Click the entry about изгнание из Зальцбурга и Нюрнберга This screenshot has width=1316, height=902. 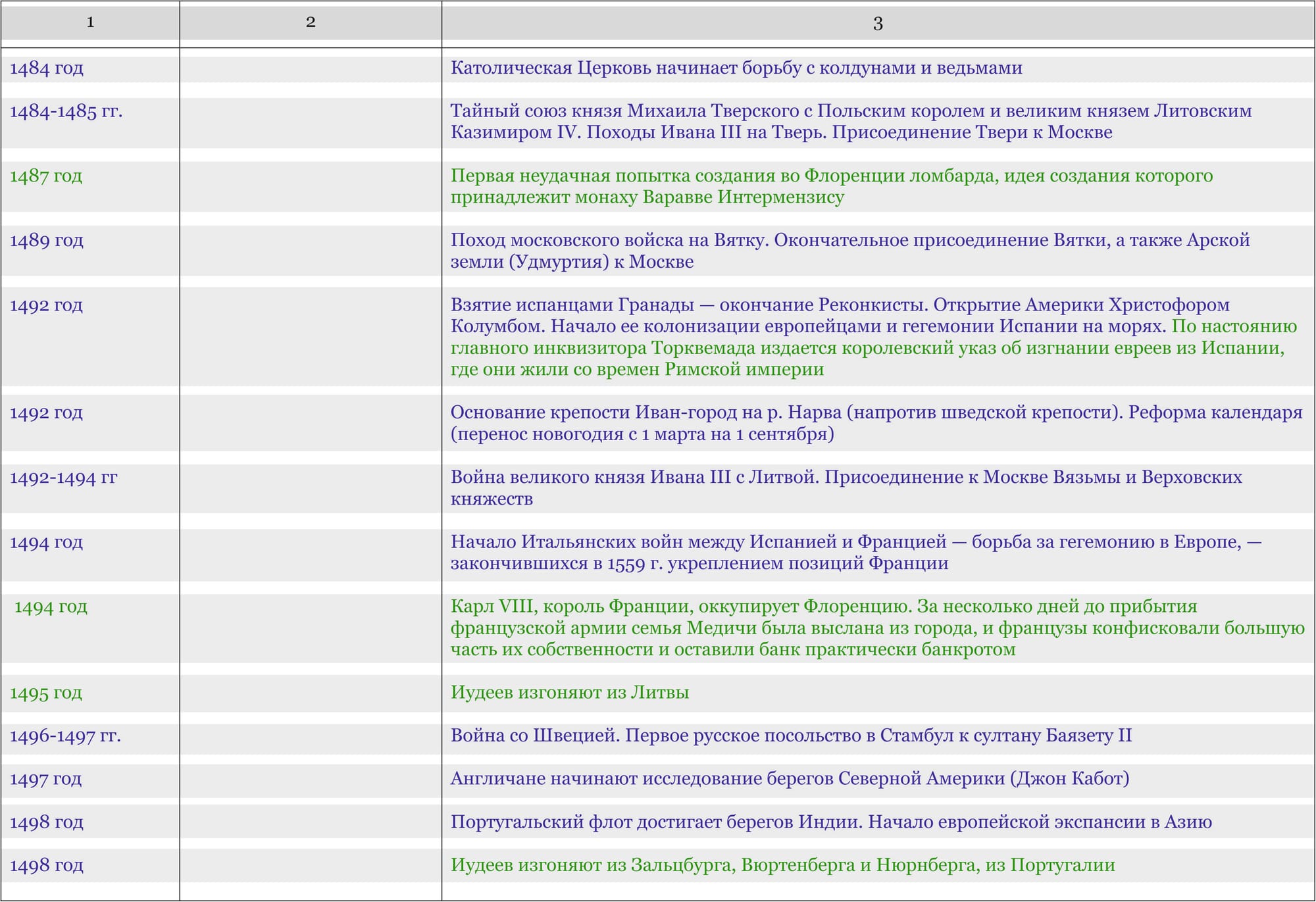(x=783, y=865)
